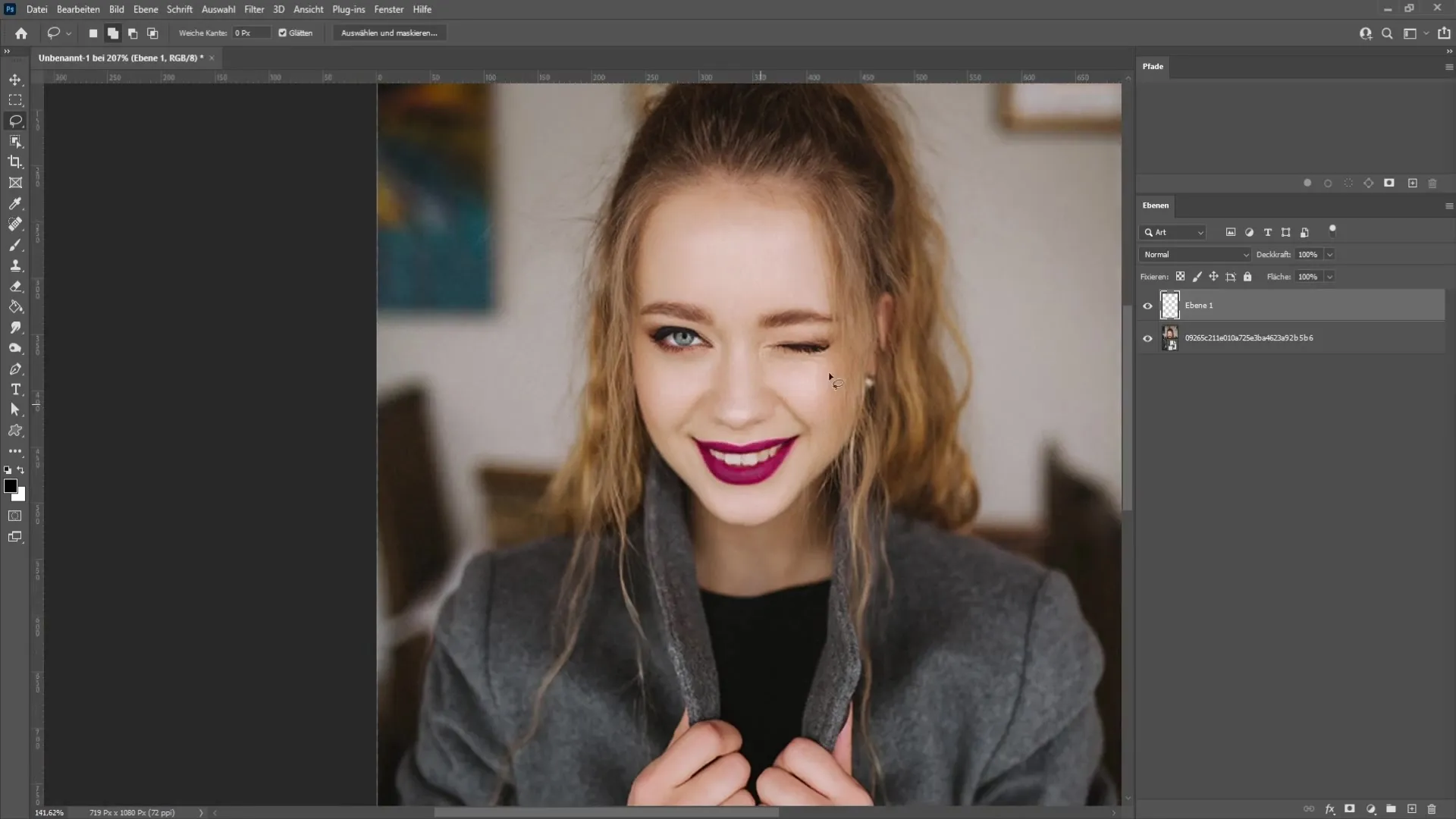Screen dimensions: 1456x819
Task: Expand Deckraft opacity dropdown
Action: tap(1328, 254)
